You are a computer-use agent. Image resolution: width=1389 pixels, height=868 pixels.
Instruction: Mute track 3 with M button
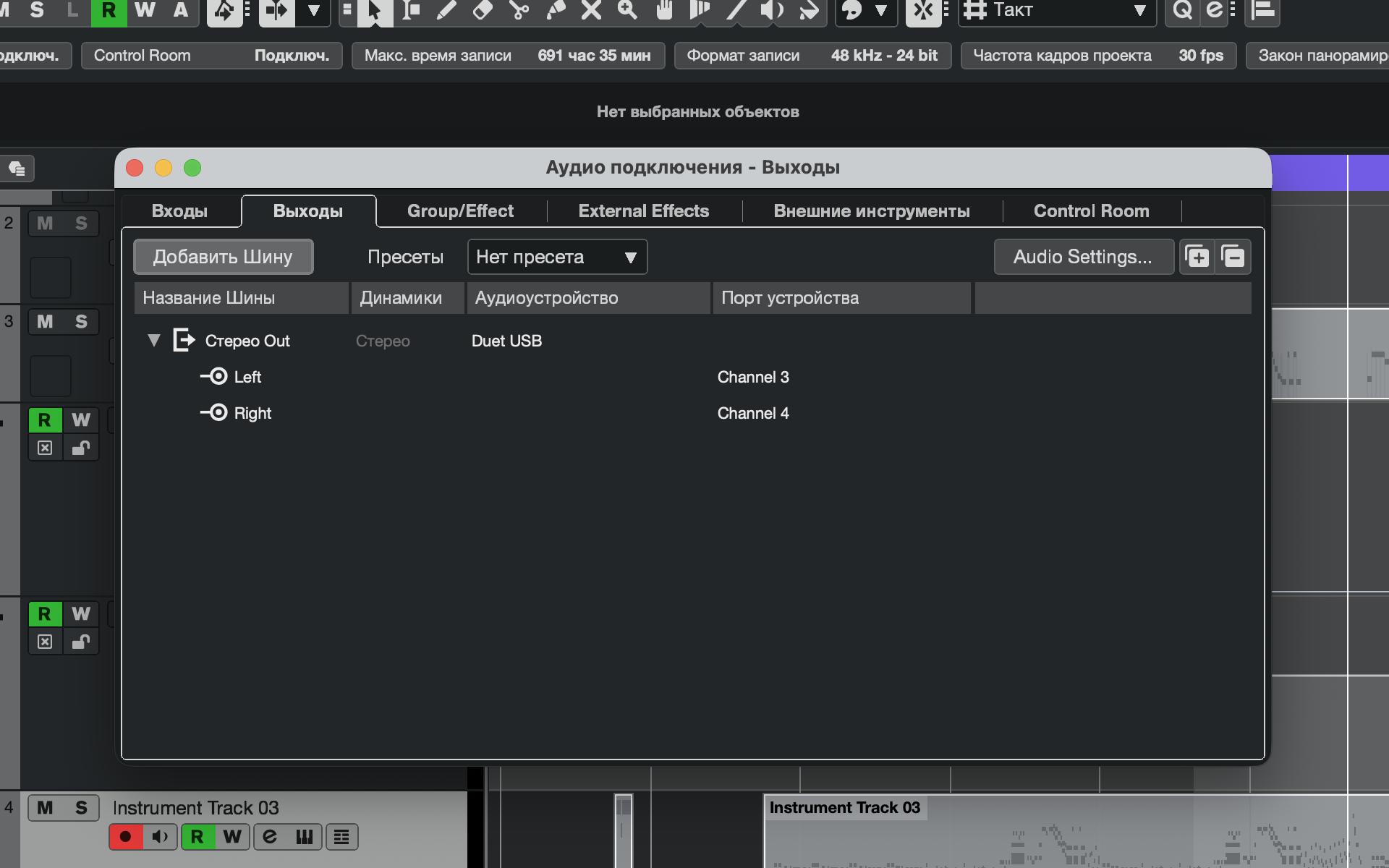45,321
